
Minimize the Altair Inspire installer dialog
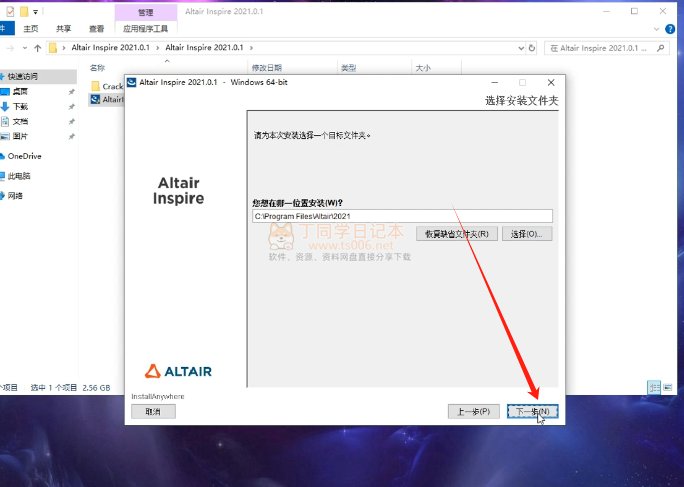coord(495,82)
